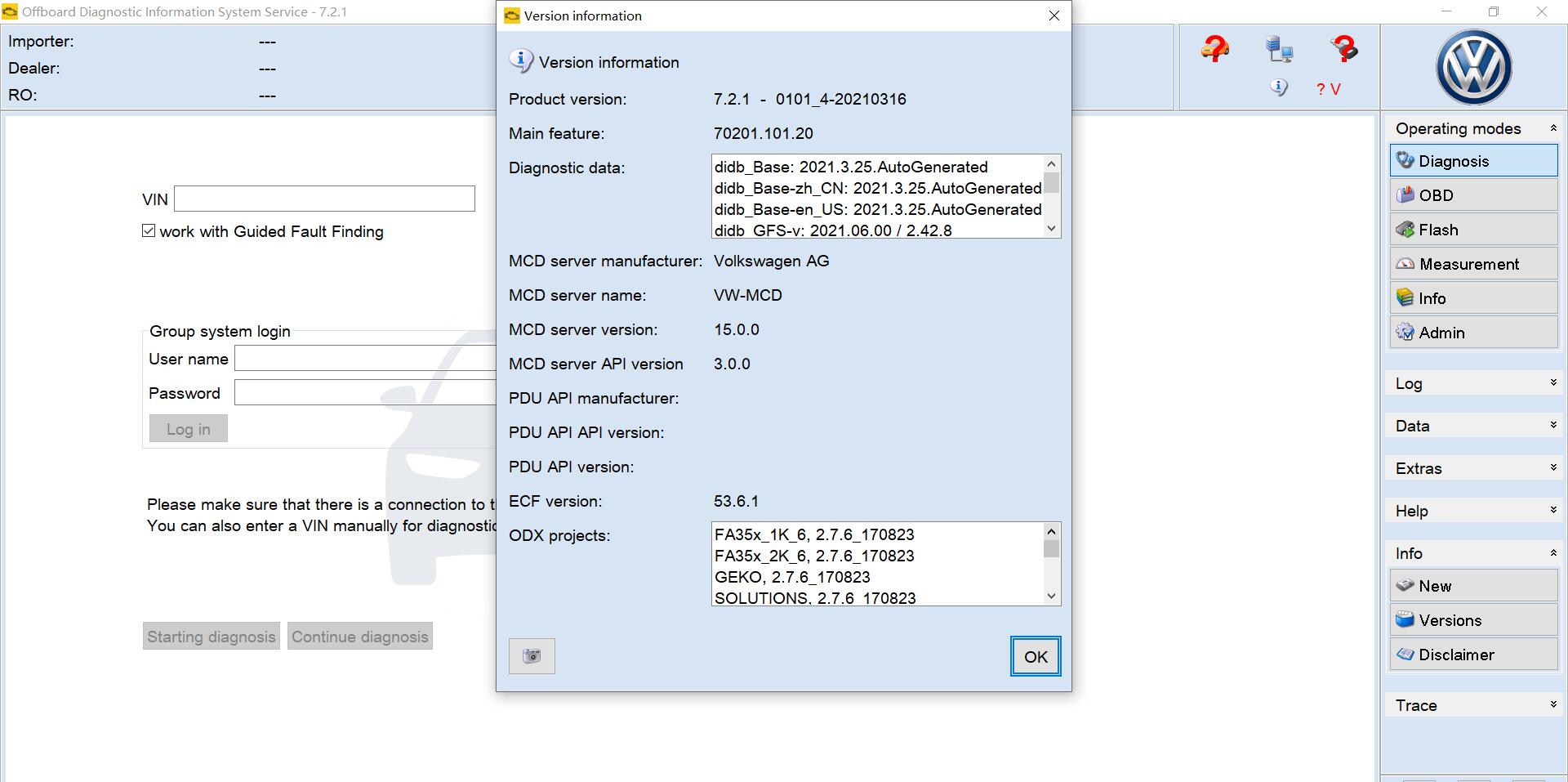This screenshot has width=1568, height=782.
Task: Expand the Data section
Action: coord(1474,426)
